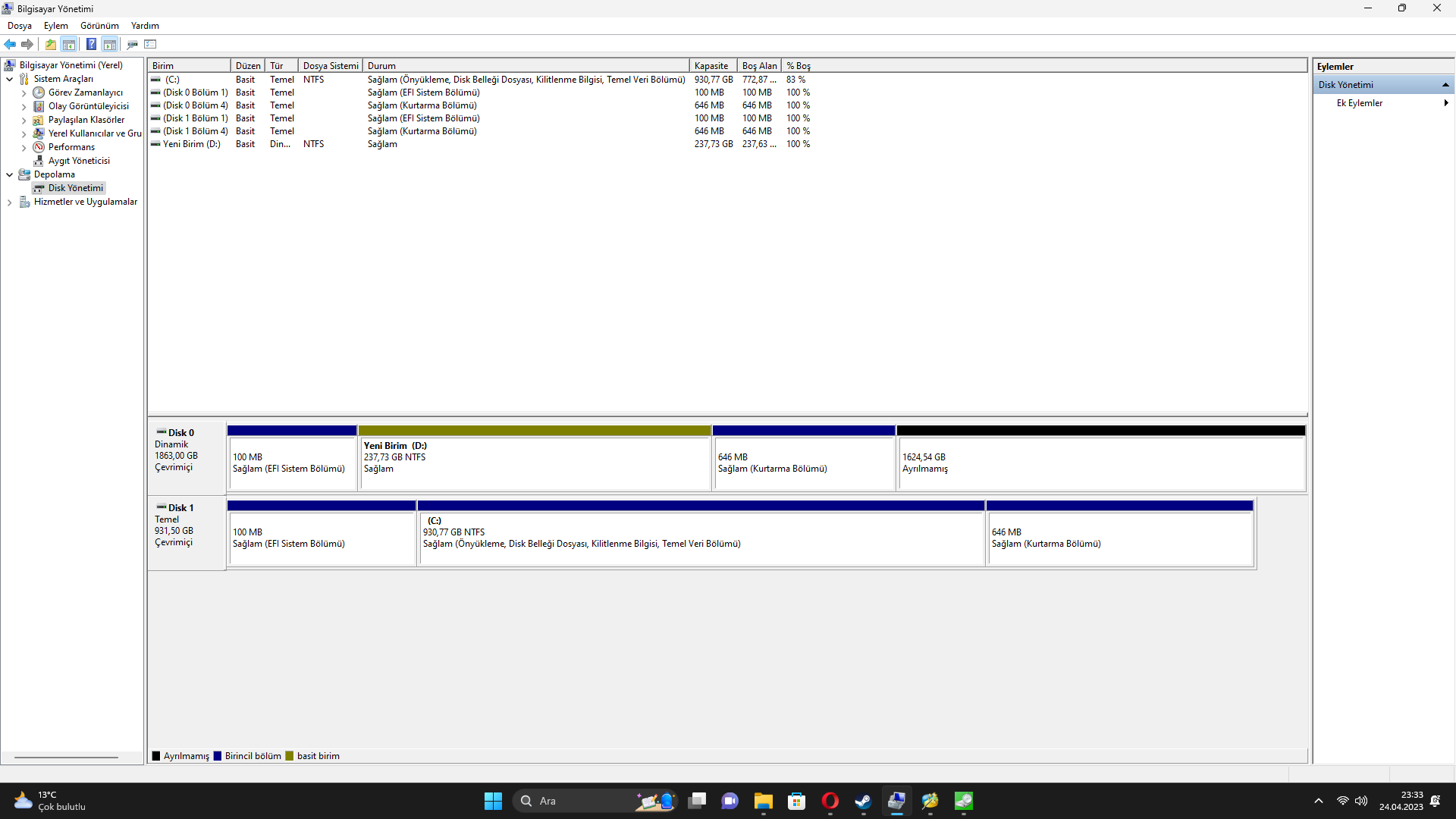Viewport: 1456px width, 819px height.
Task: Open Steam from the taskbar
Action: pyautogui.click(x=863, y=801)
